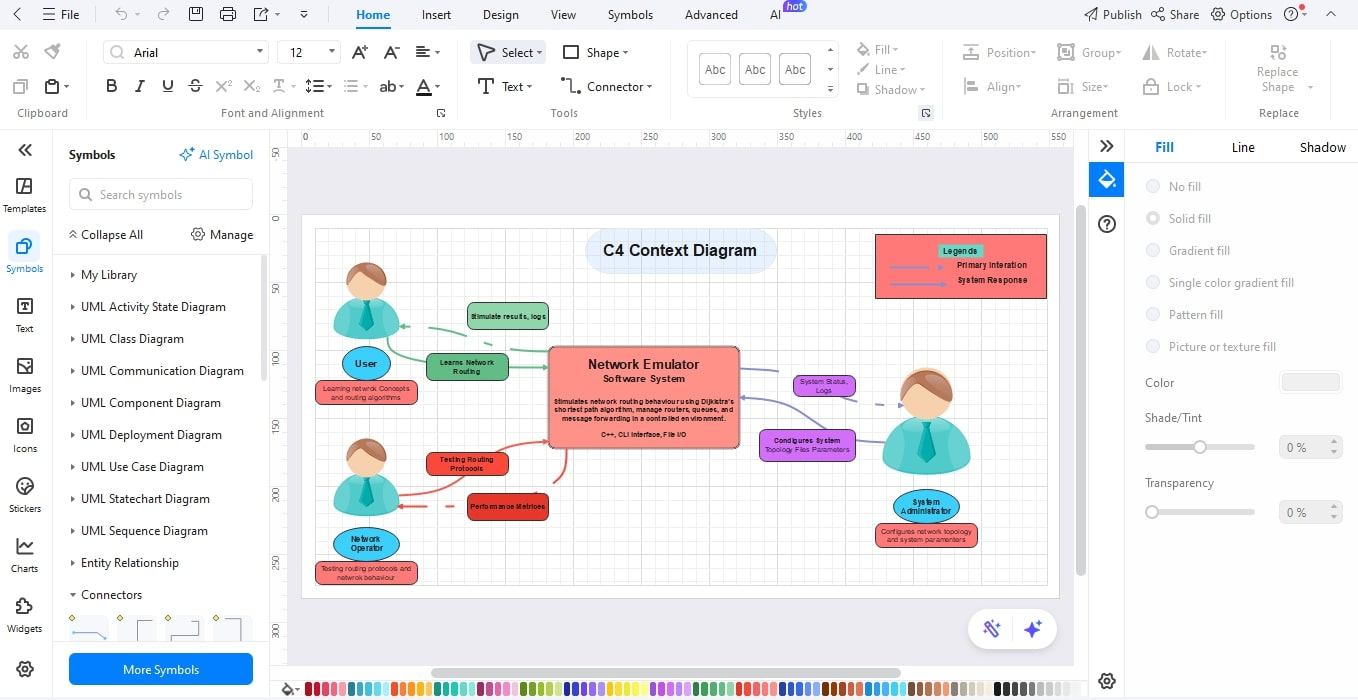Screen dimensions: 1358x700
Task: Open the Shadow tab in the Fill panel
Action: coord(1321,146)
